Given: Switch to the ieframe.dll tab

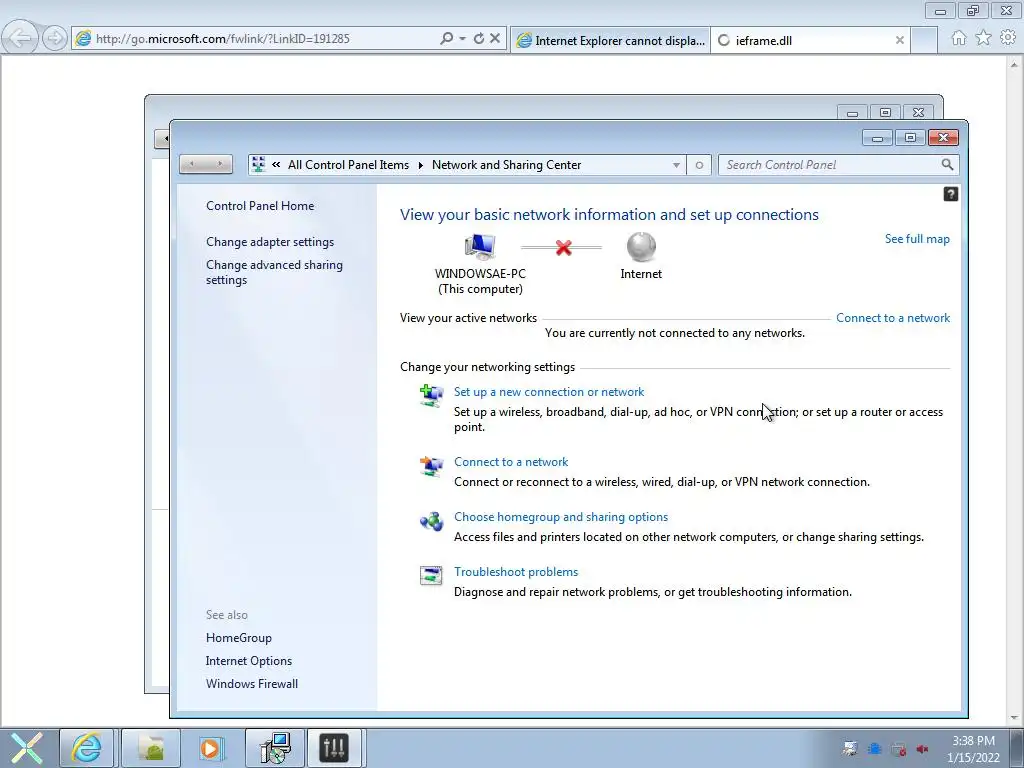Looking at the screenshot, I should click(810, 40).
